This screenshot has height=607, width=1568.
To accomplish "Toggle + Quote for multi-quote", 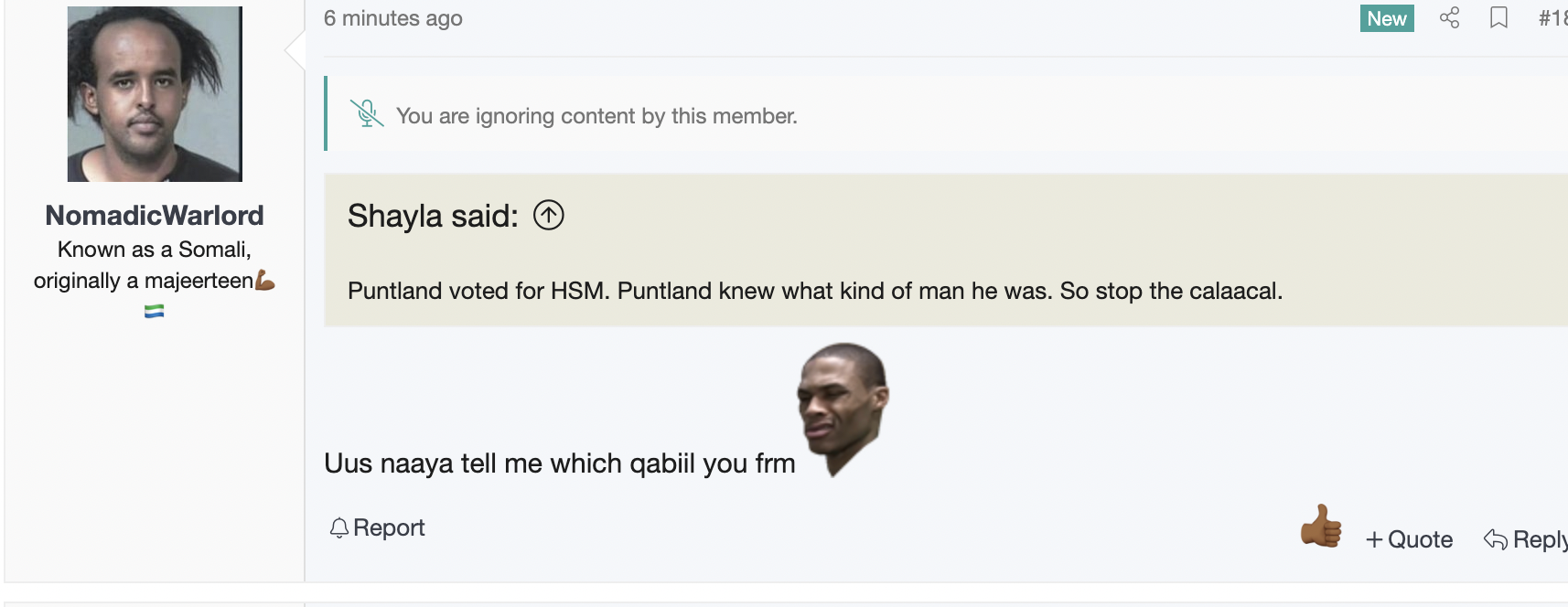I will [x=1409, y=539].
